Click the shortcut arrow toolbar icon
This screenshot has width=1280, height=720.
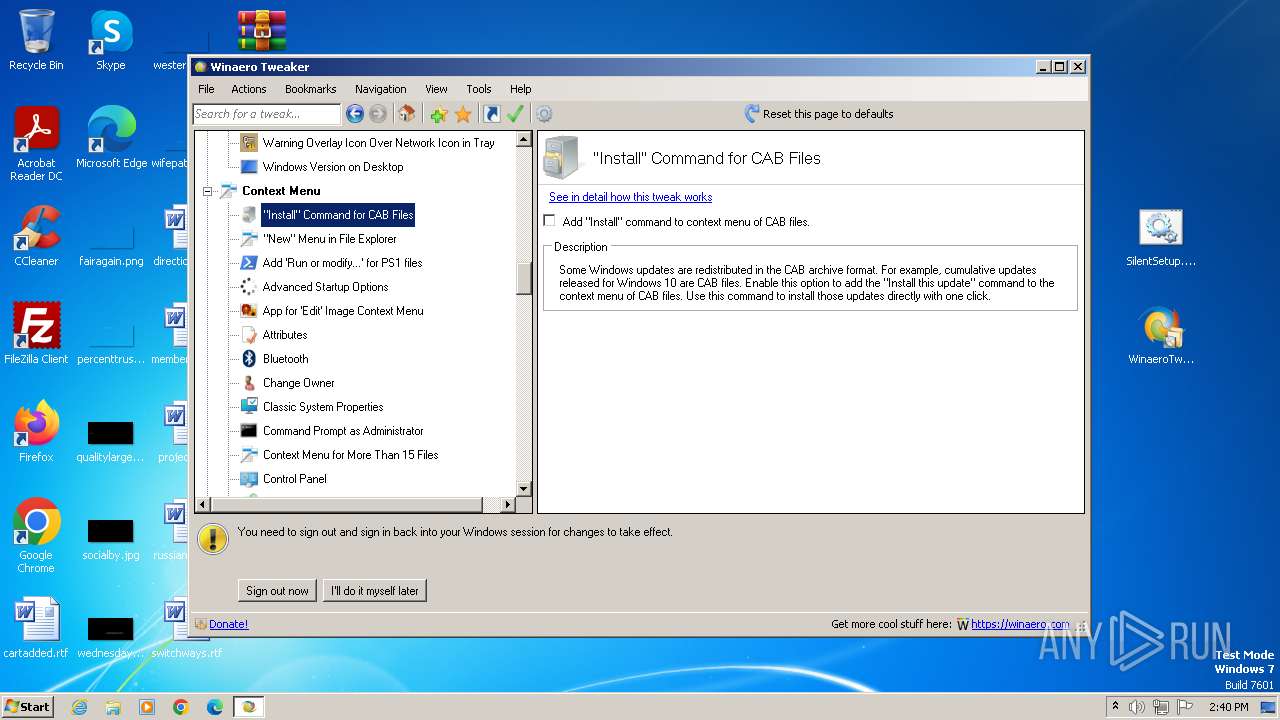[491, 114]
